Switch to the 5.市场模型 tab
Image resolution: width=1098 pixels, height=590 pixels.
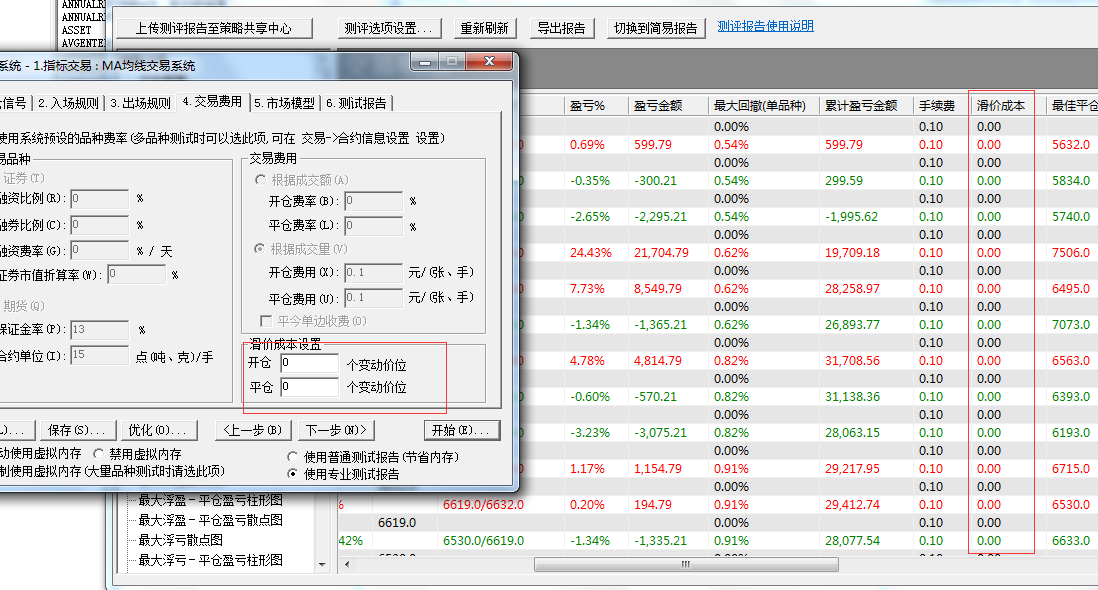[x=284, y=103]
